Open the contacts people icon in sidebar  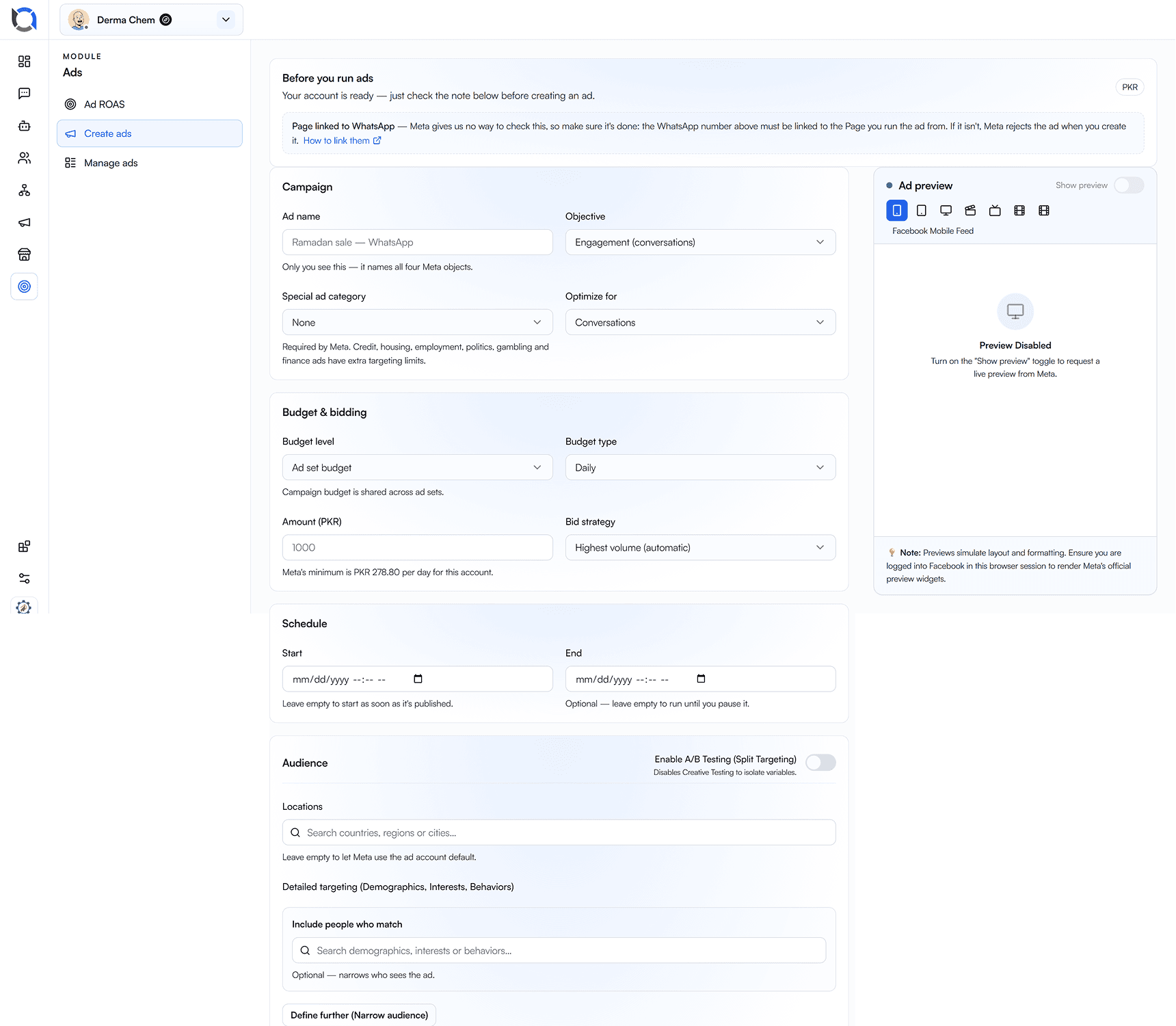(24, 158)
